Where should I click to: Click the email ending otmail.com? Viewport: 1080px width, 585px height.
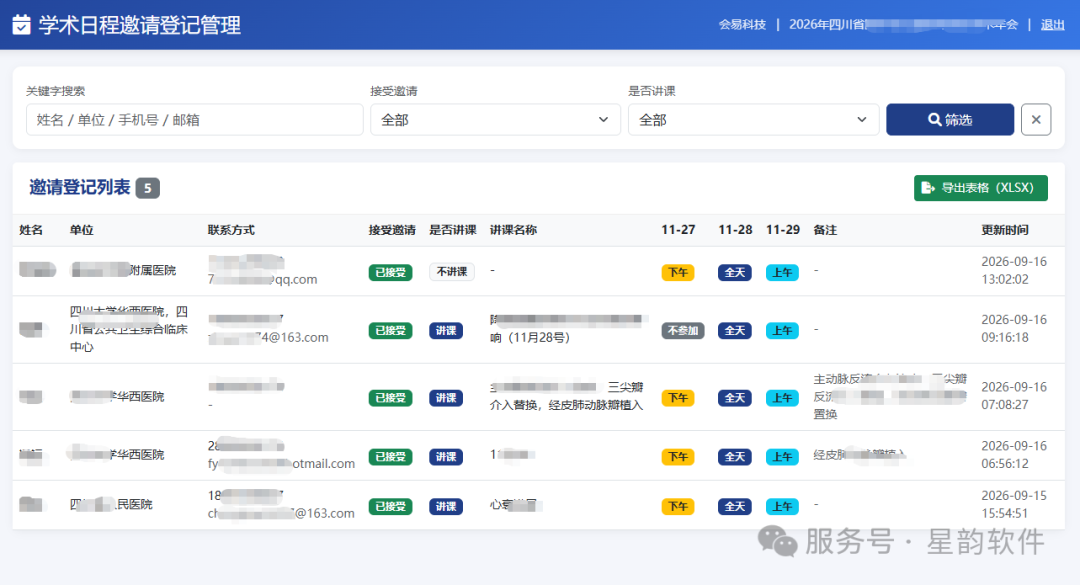(281, 464)
